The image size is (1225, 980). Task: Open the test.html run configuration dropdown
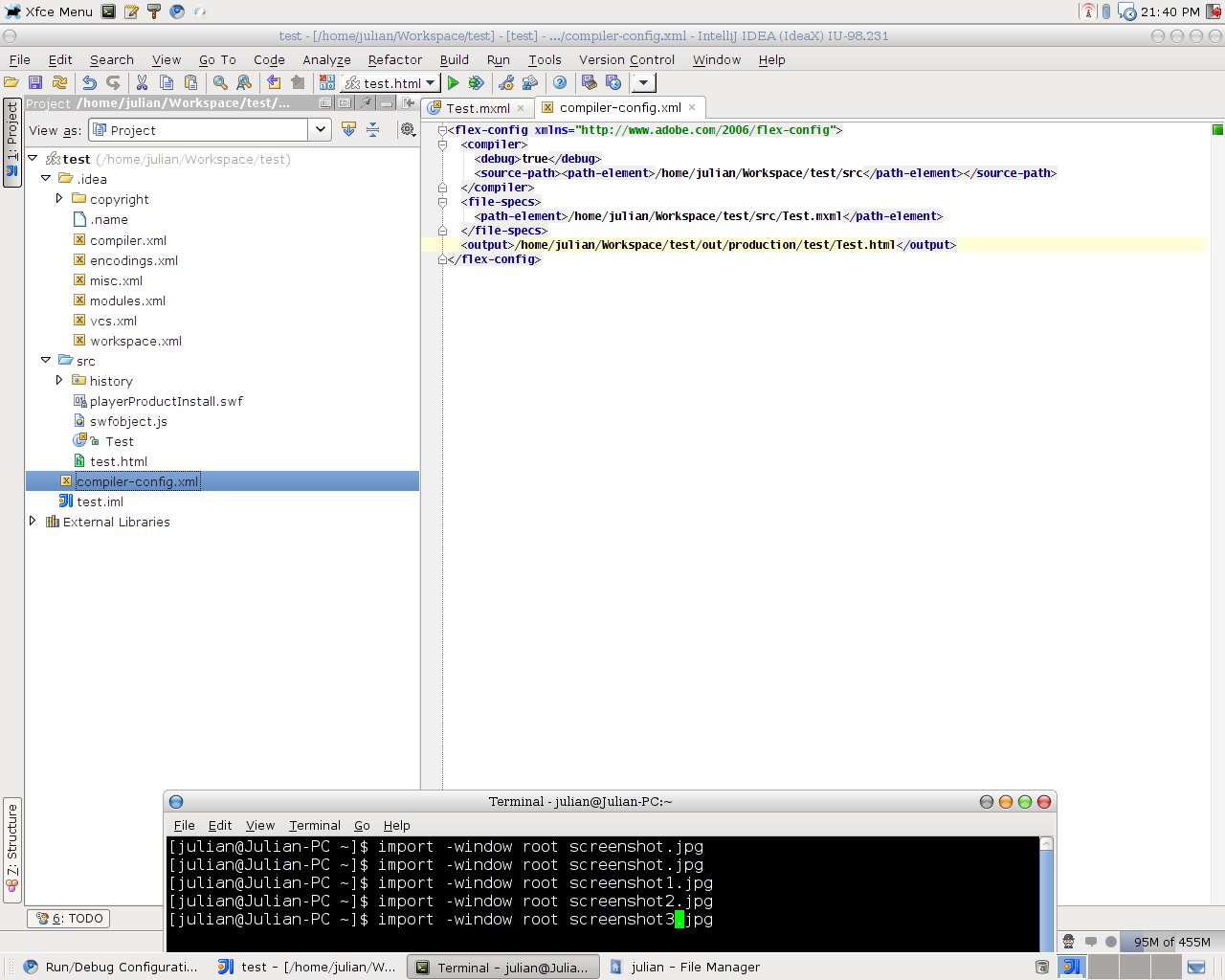(x=390, y=83)
